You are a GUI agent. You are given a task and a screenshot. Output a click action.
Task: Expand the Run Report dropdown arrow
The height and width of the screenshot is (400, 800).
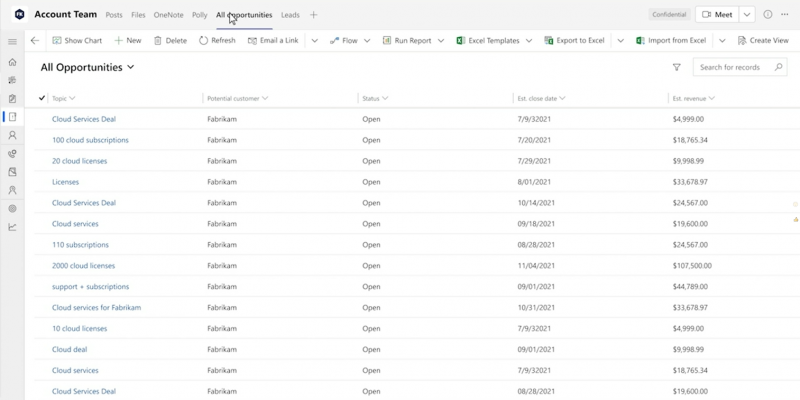coord(441,40)
